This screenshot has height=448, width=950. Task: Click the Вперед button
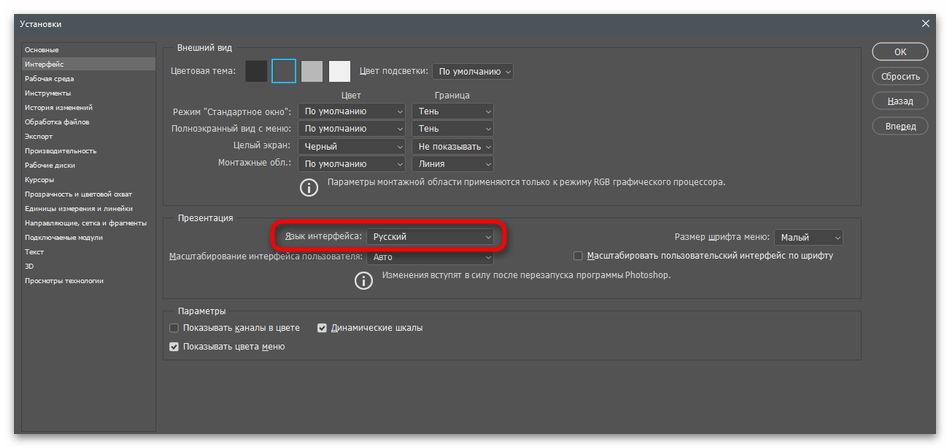900,126
